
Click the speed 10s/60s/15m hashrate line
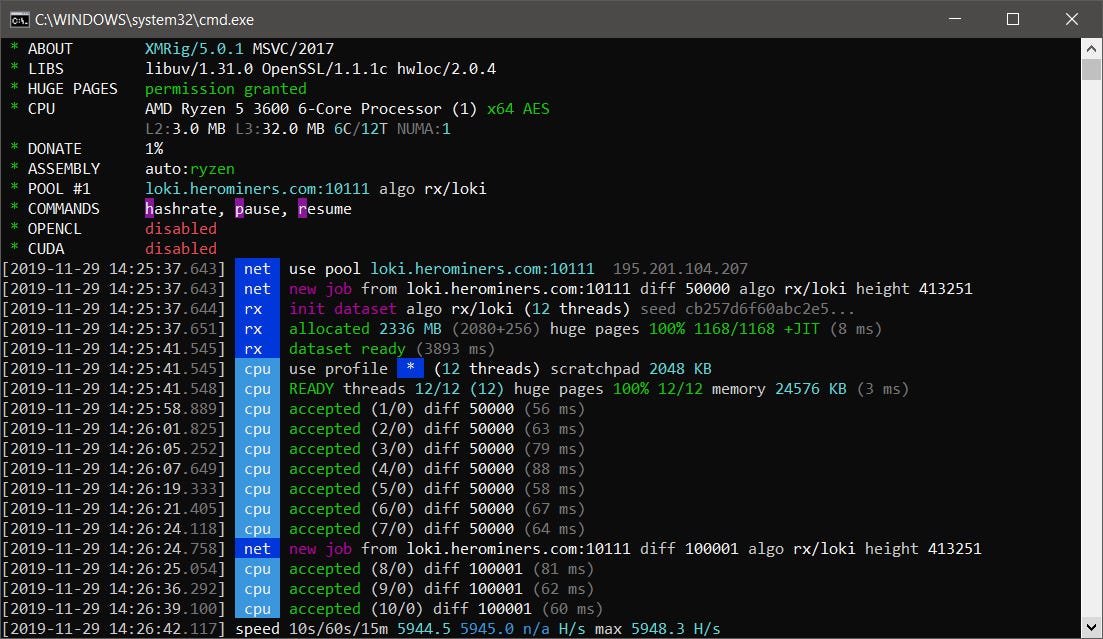(x=477, y=628)
